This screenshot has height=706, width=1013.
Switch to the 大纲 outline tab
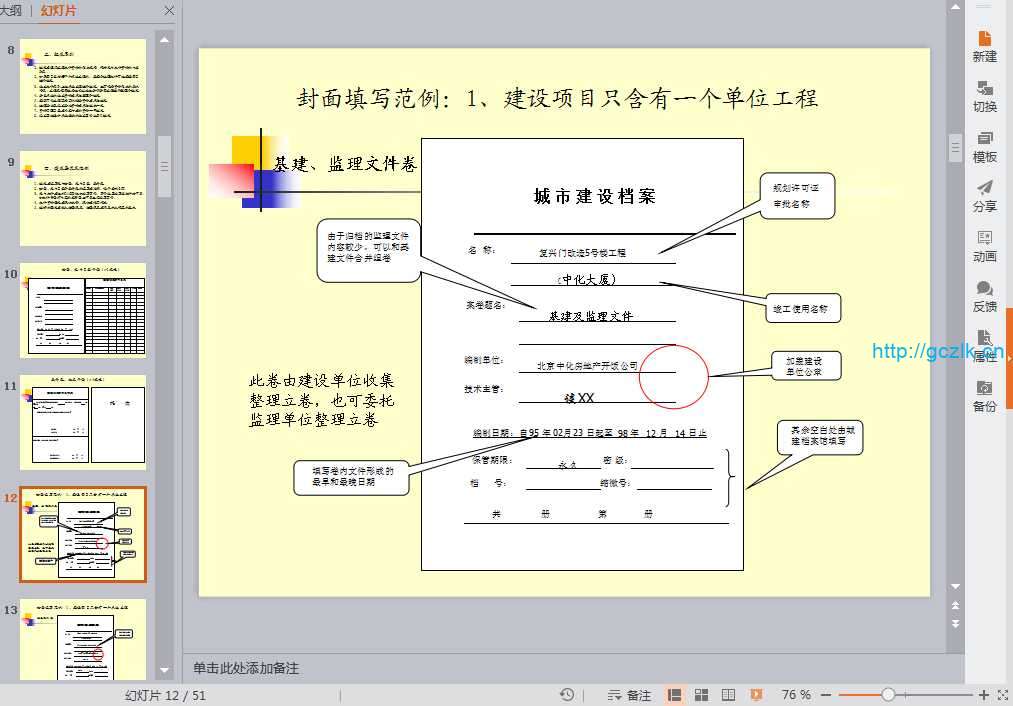pos(10,11)
